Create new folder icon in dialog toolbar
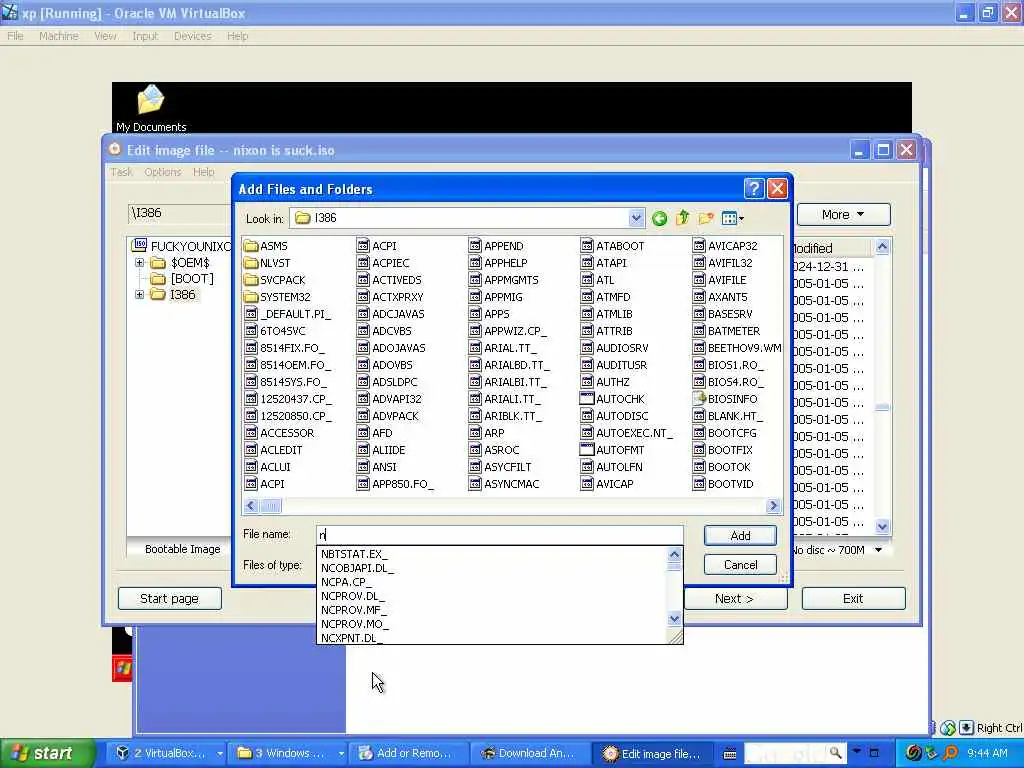Image resolution: width=1024 pixels, height=768 pixels. click(706, 218)
